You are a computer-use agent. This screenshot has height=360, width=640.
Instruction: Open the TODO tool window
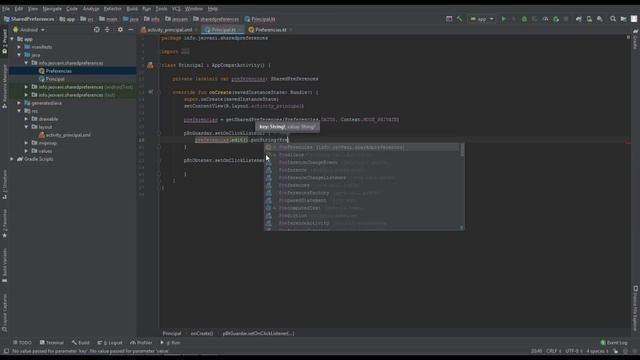coord(22,342)
